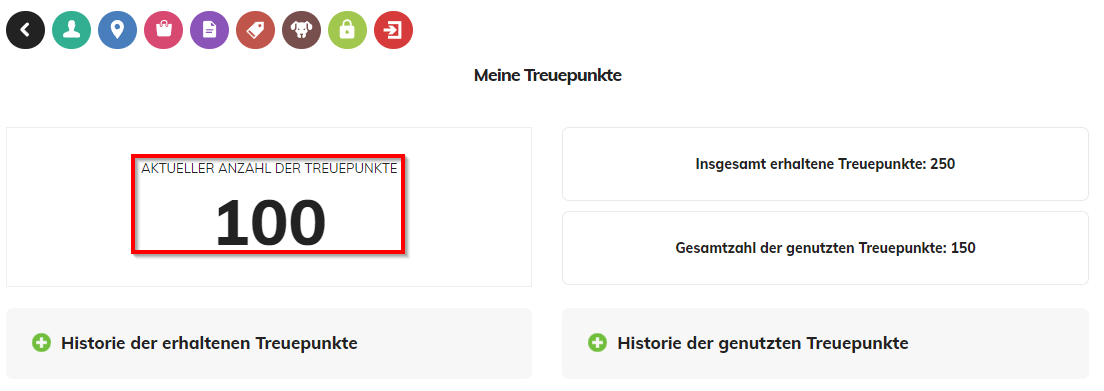
Task: Expand Historie der genutzten Treuepunkte plus icon
Action: click(x=597, y=343)
